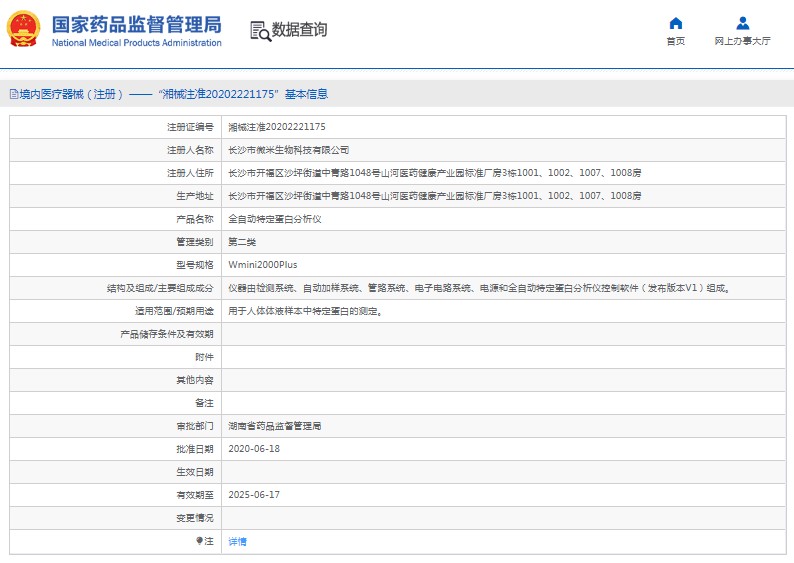The image size is (794, 563).
Task: Click registrant name 长沙市微米生物科技有限公司
Action: [289, 150]
